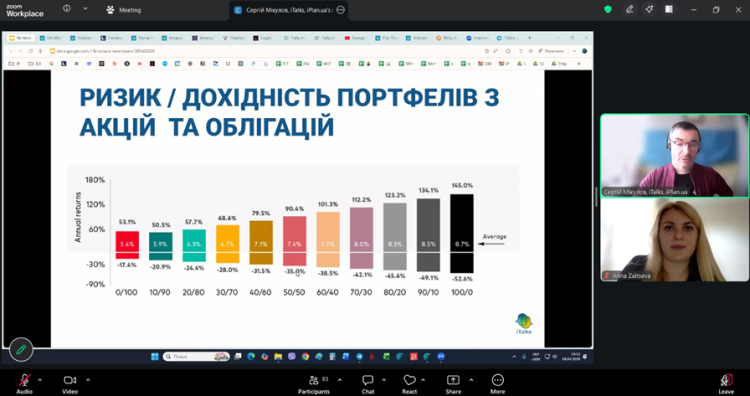Click the "50/50" axis label

[x=294, y=292]
